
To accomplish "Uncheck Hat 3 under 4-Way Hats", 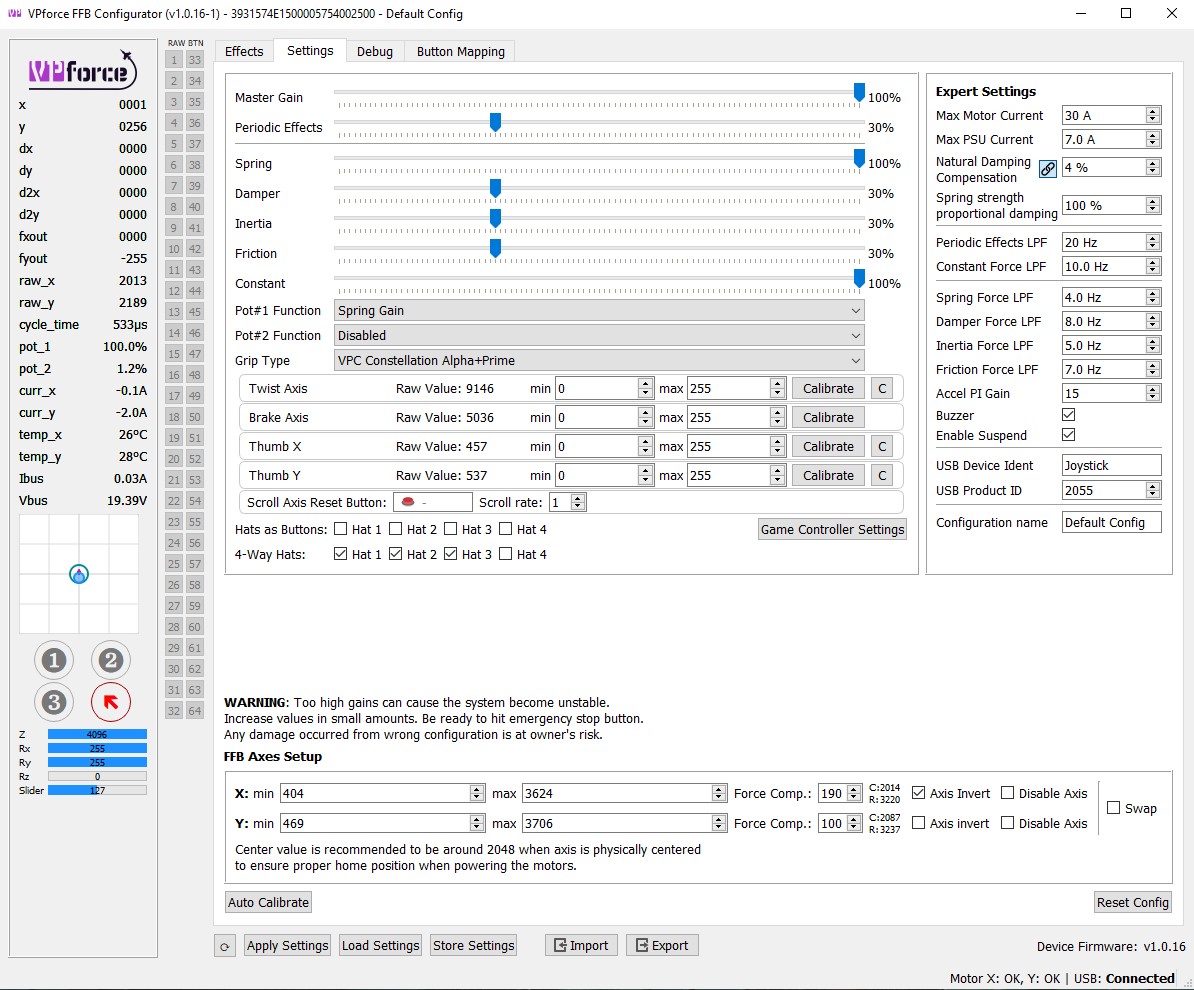I will coord(450,554).
